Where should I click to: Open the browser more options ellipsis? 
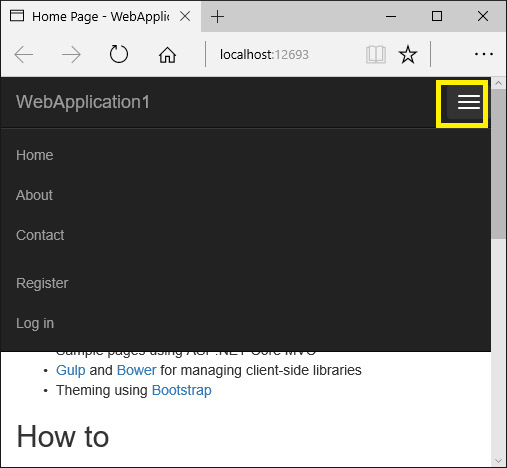[x=484, y=54]
